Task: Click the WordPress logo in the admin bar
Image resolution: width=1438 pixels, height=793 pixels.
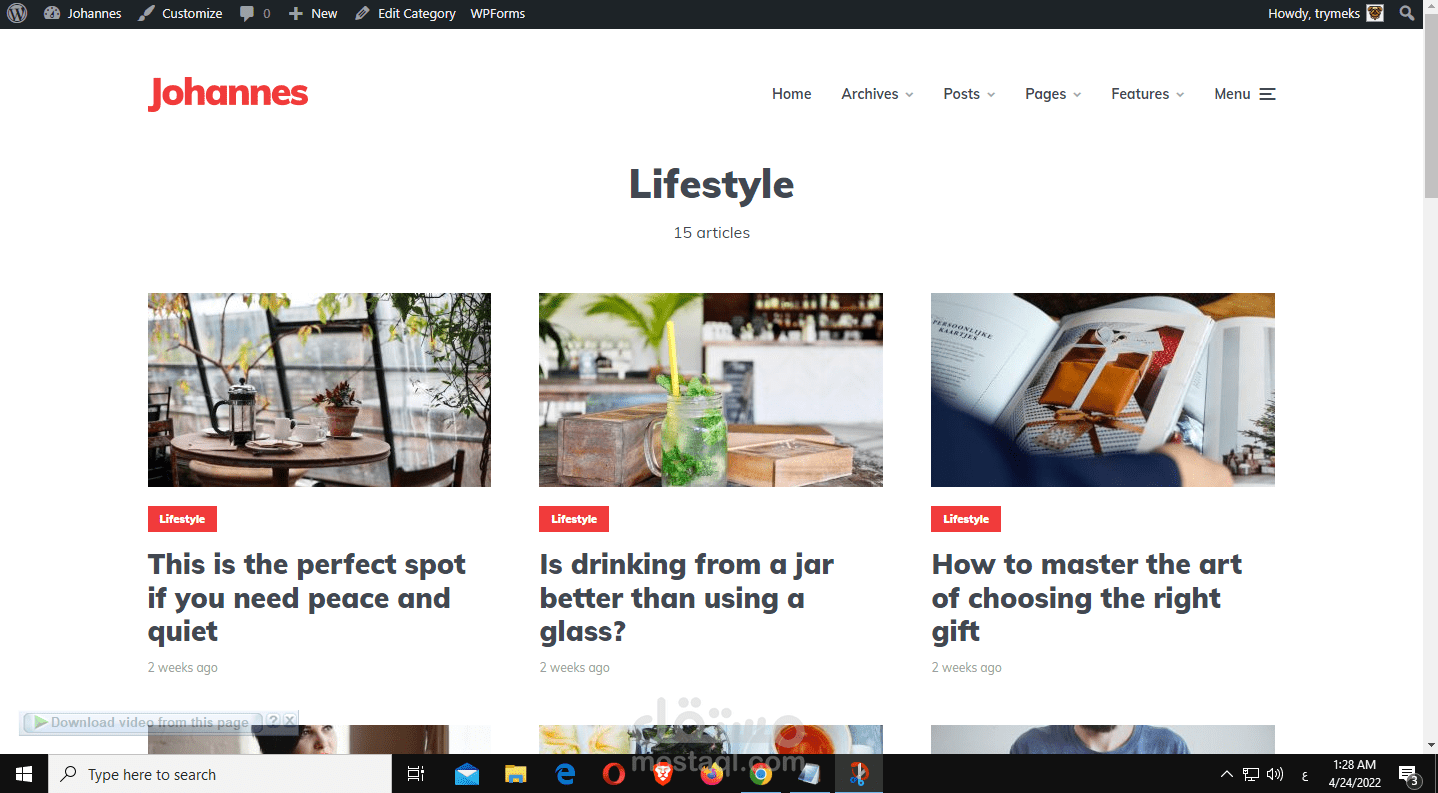Action: tap(16, 13)
